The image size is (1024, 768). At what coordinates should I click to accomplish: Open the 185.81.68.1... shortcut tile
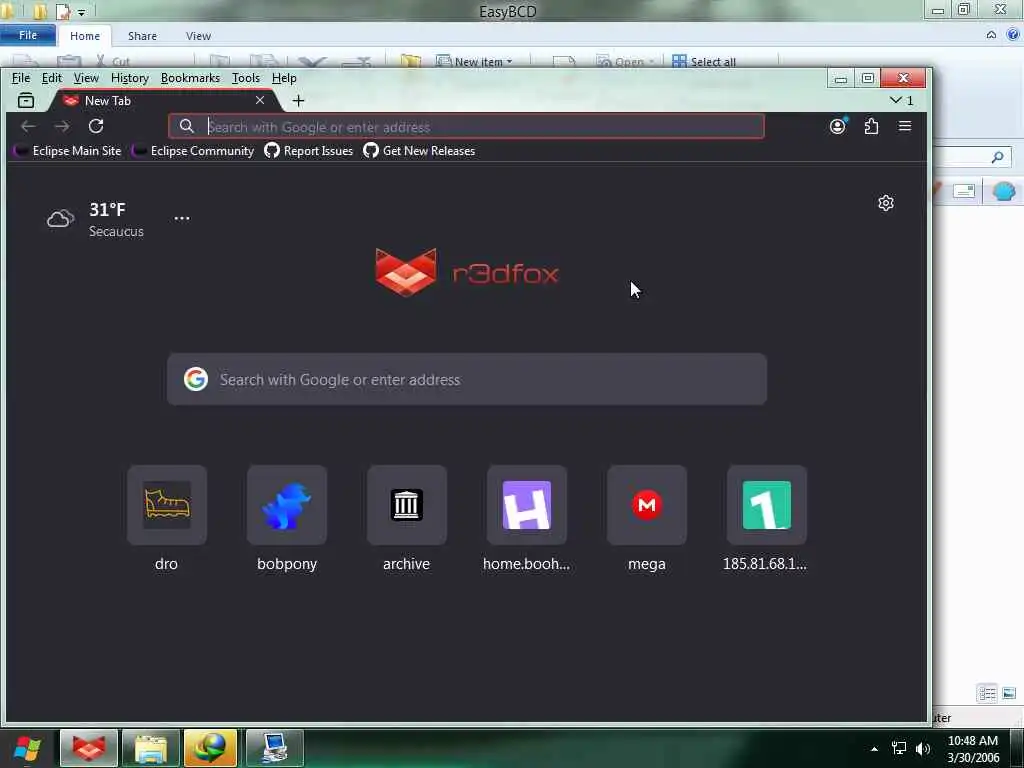click(x=767, y=505)
